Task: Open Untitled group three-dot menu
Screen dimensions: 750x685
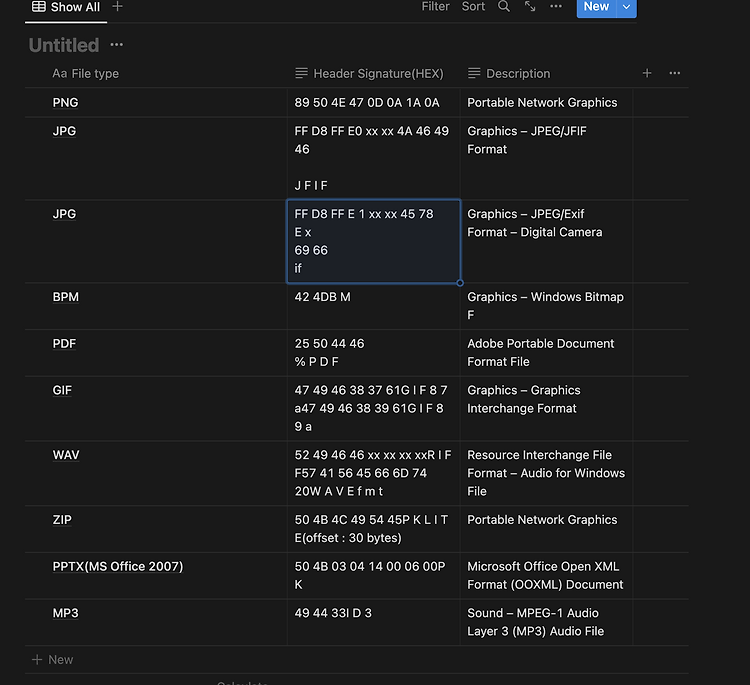Action: pos(117,45)
